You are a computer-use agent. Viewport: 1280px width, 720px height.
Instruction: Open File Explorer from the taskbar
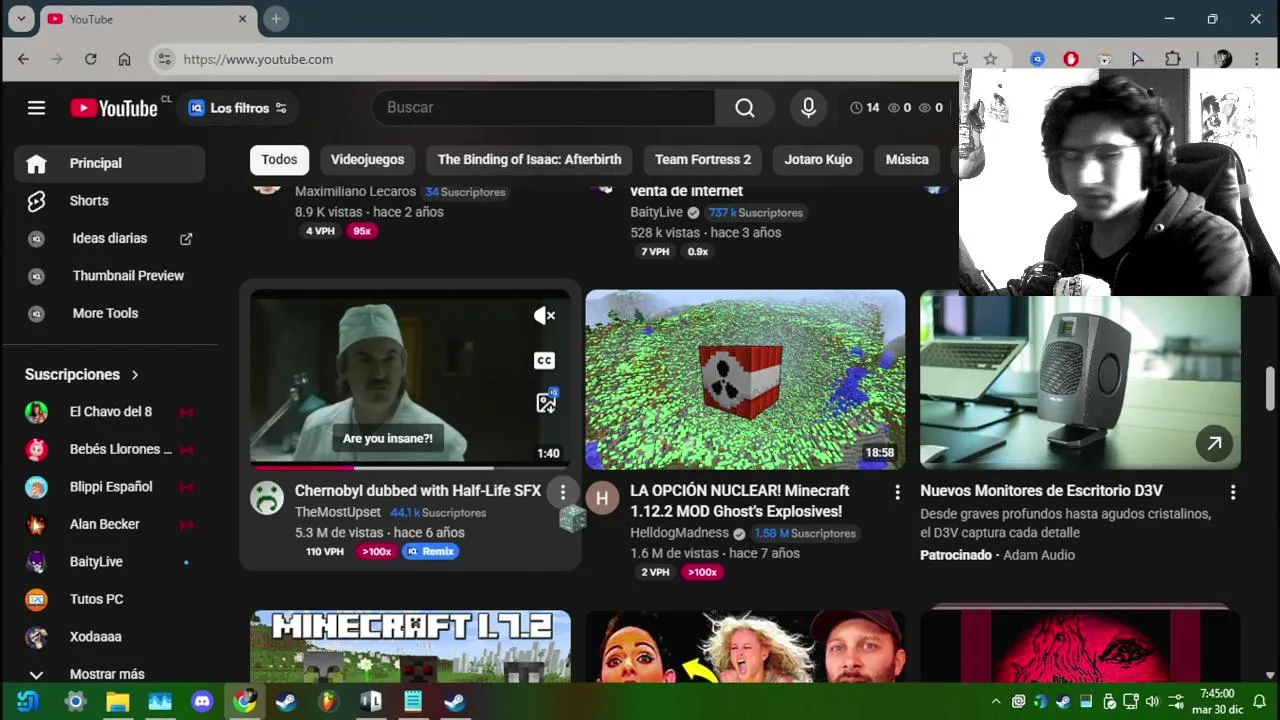tap(118, 702)
